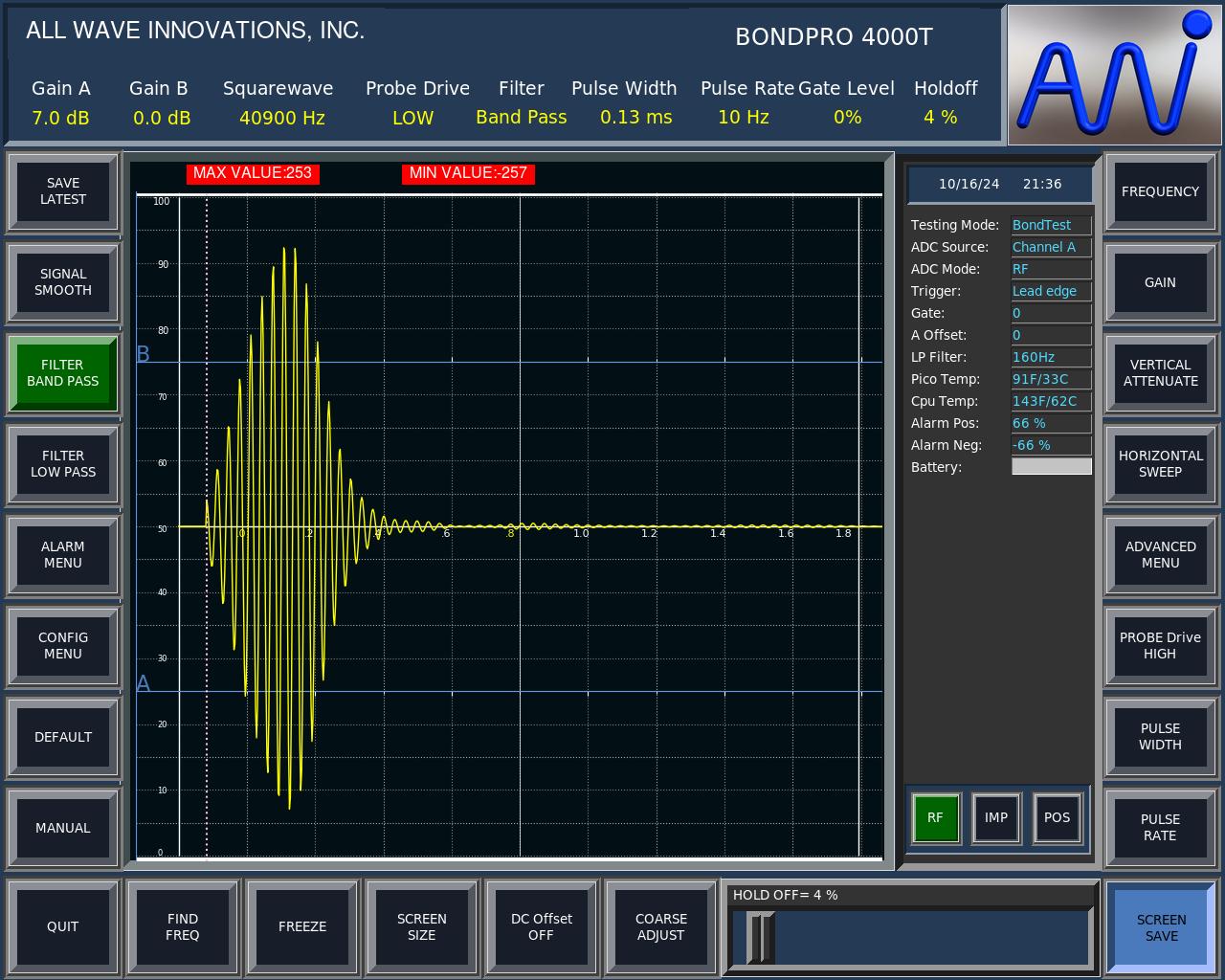1225x980 pixels.
Task: Toggle PROBE Drive HIGH
Action: pos(1160,646)
